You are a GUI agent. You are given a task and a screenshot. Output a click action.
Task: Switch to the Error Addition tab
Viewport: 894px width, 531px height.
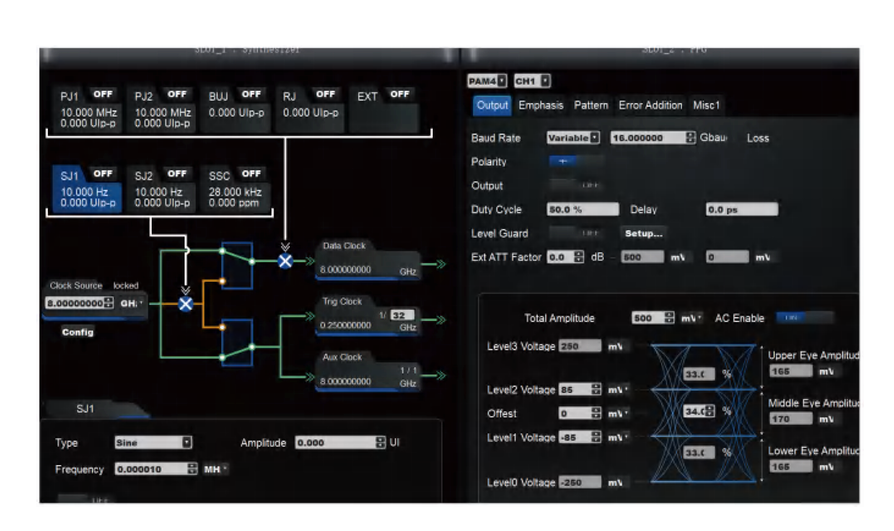point(650,105)
